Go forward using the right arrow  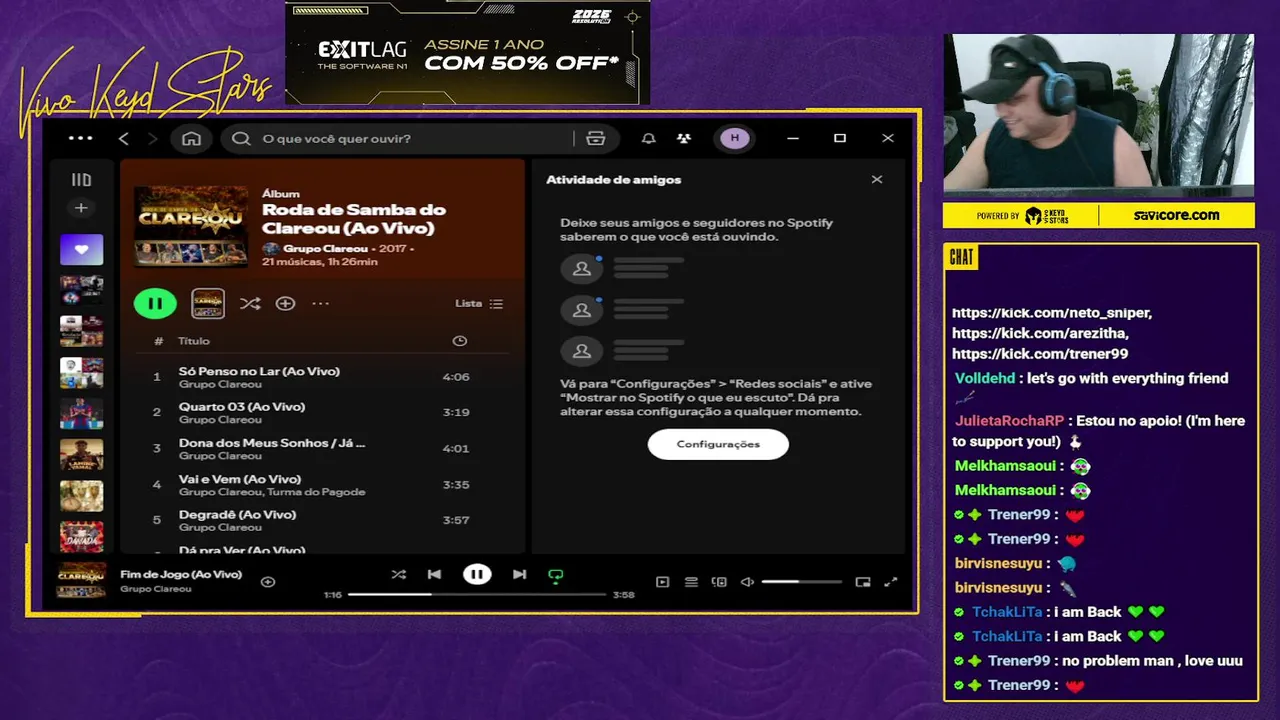152,139
